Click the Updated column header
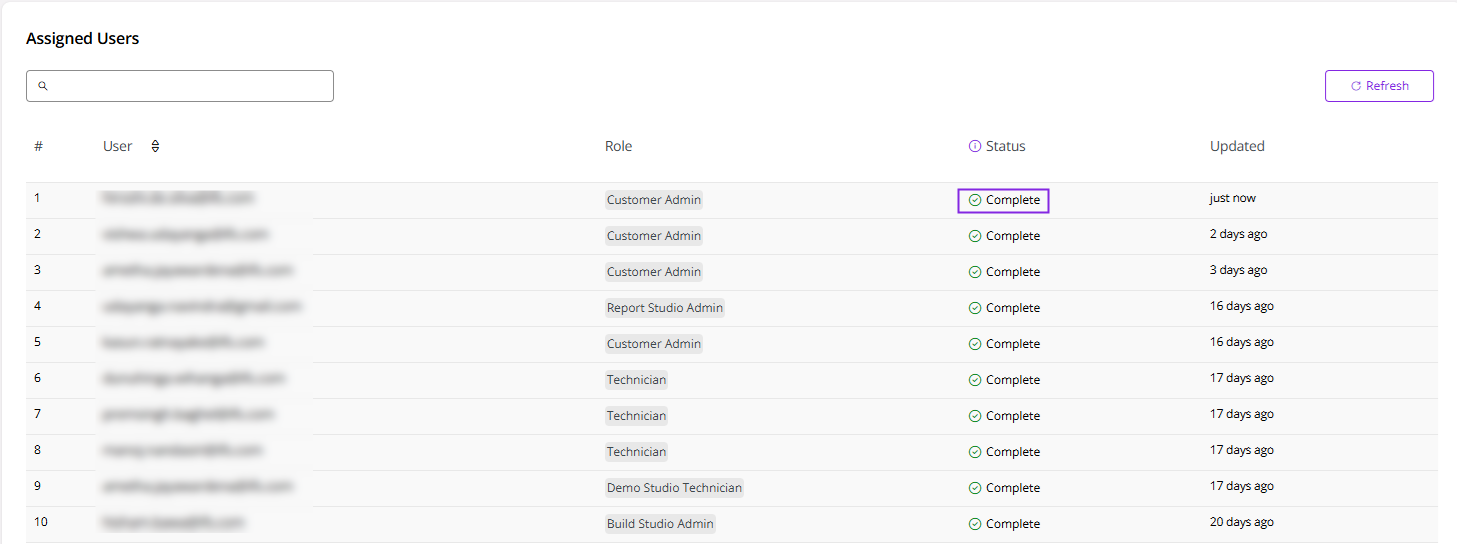 [1237, 146]
